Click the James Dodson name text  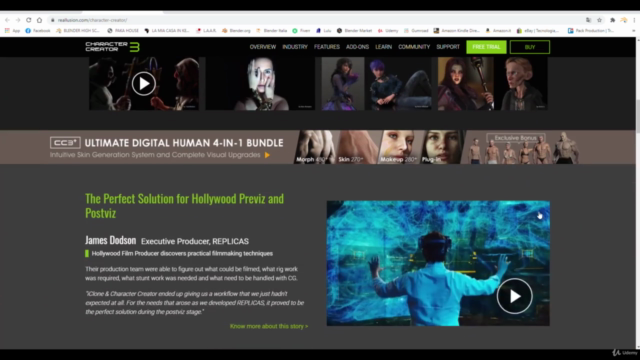pyautogui.click(x=111, y=240)
